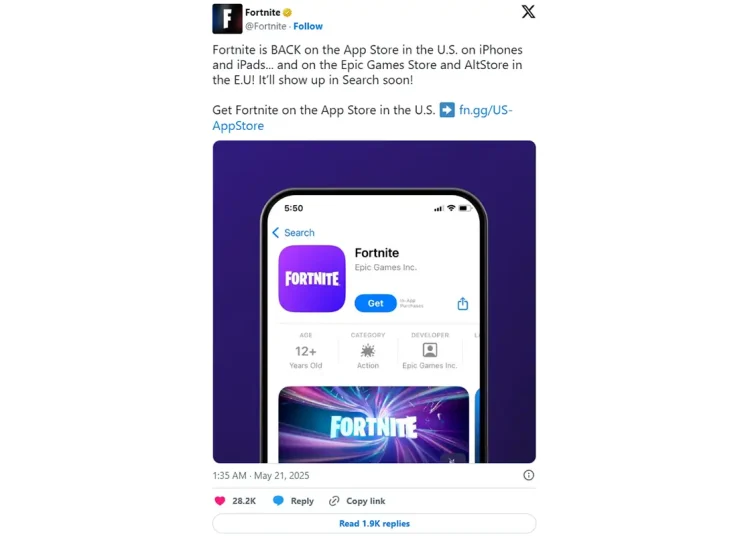Follow the Fortnite account
750x536 pixels.
point(308,26)
